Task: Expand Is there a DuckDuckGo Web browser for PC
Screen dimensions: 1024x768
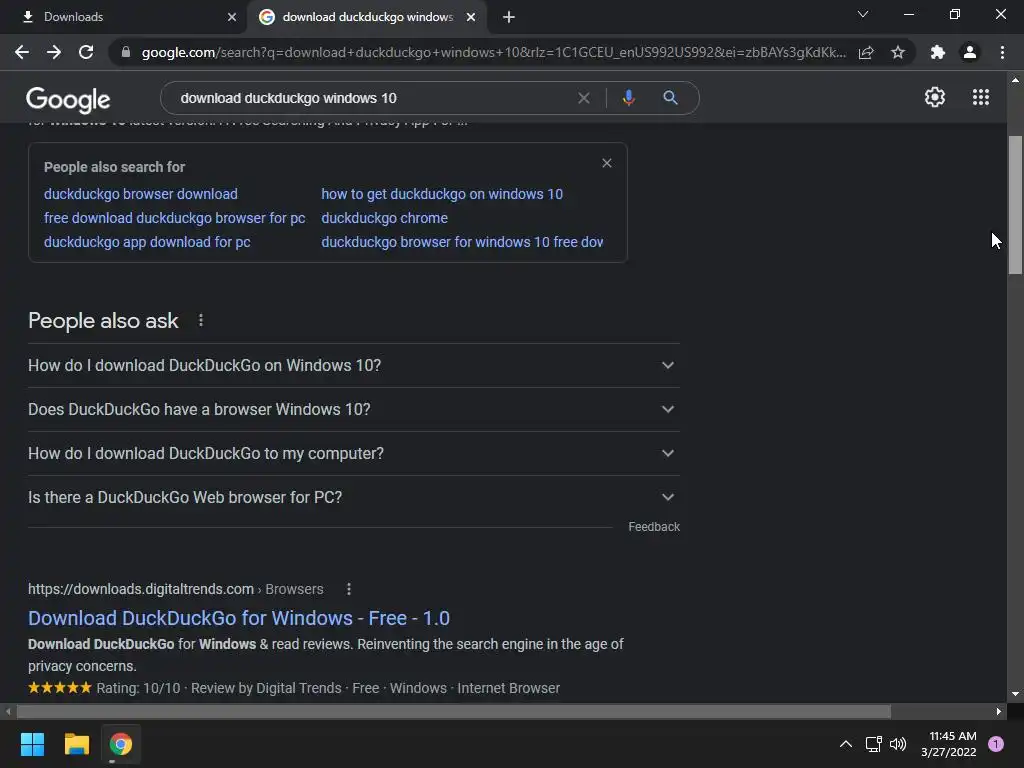Action: coord(354,497)
